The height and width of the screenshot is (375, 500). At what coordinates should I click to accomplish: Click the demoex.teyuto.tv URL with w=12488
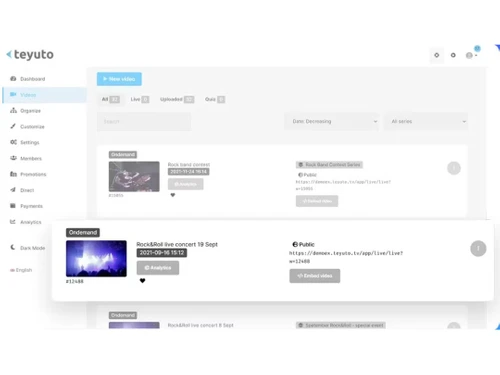point(346,257)
